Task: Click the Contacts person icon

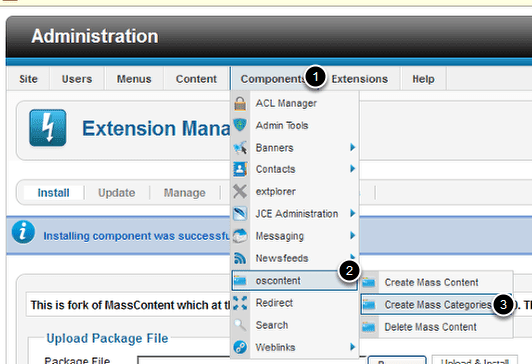Action: [x=240, y=169]
